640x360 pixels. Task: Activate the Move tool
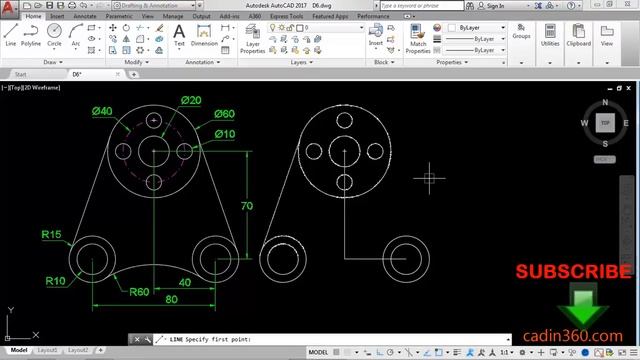(113, 28)
